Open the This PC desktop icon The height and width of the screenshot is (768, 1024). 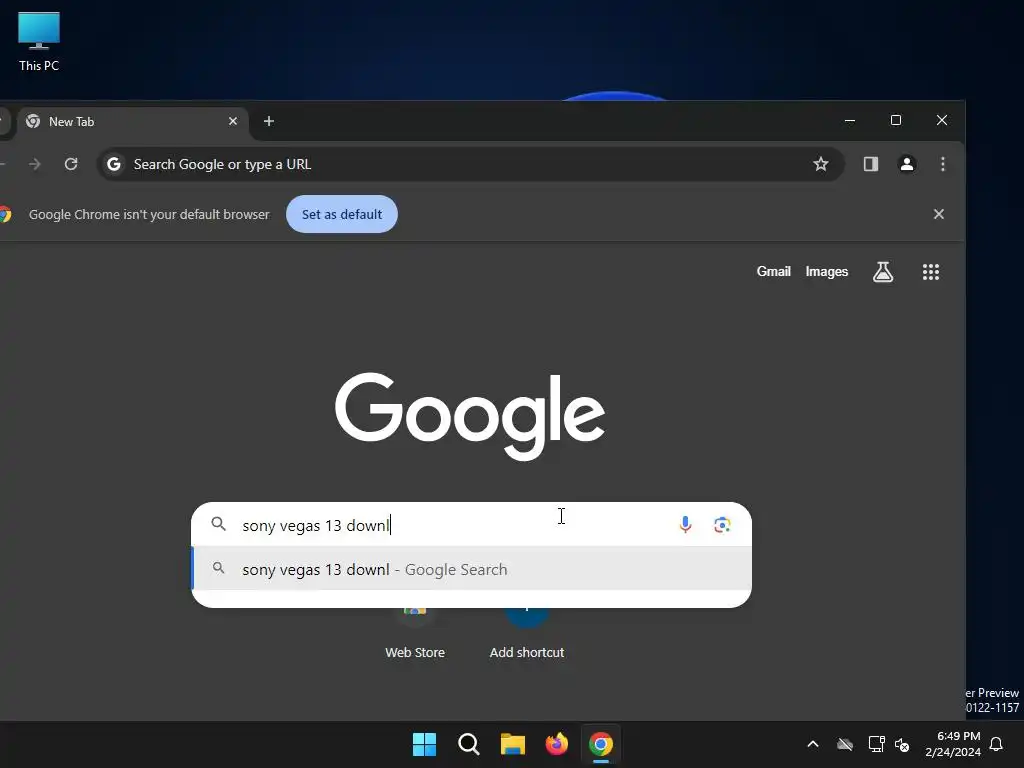click(39, 41)
